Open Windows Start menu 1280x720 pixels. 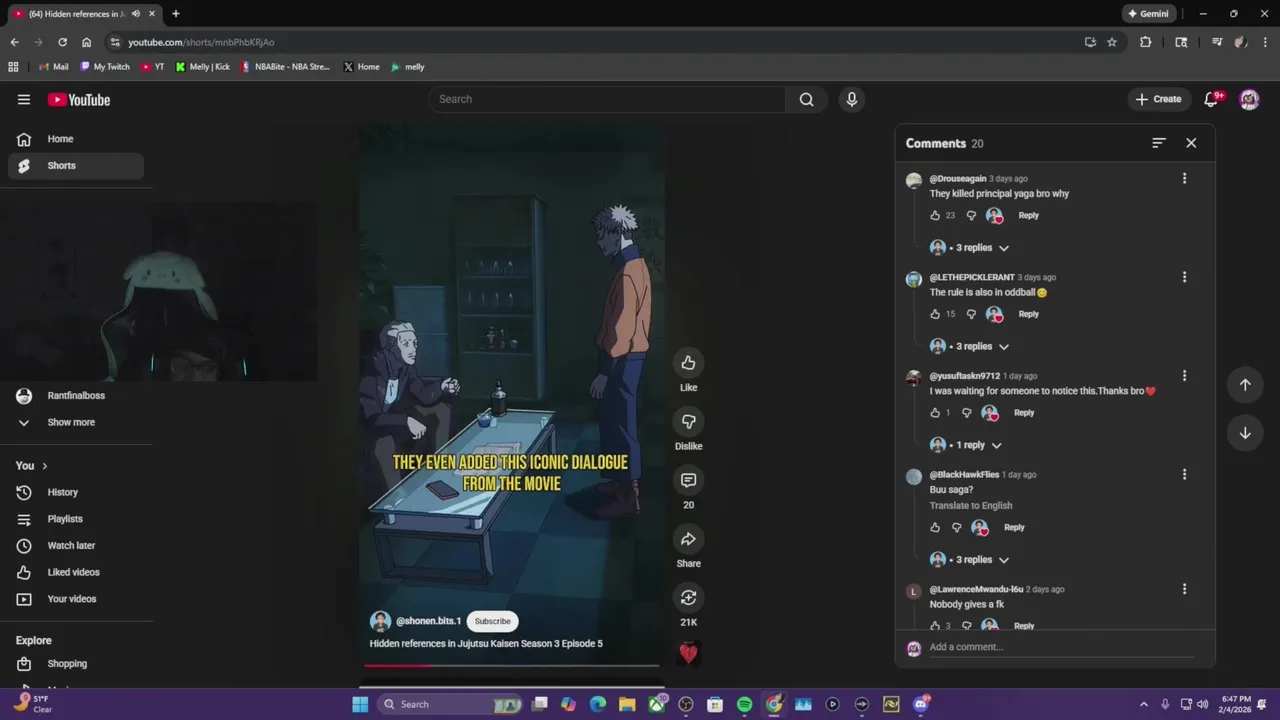pos(360,704)
